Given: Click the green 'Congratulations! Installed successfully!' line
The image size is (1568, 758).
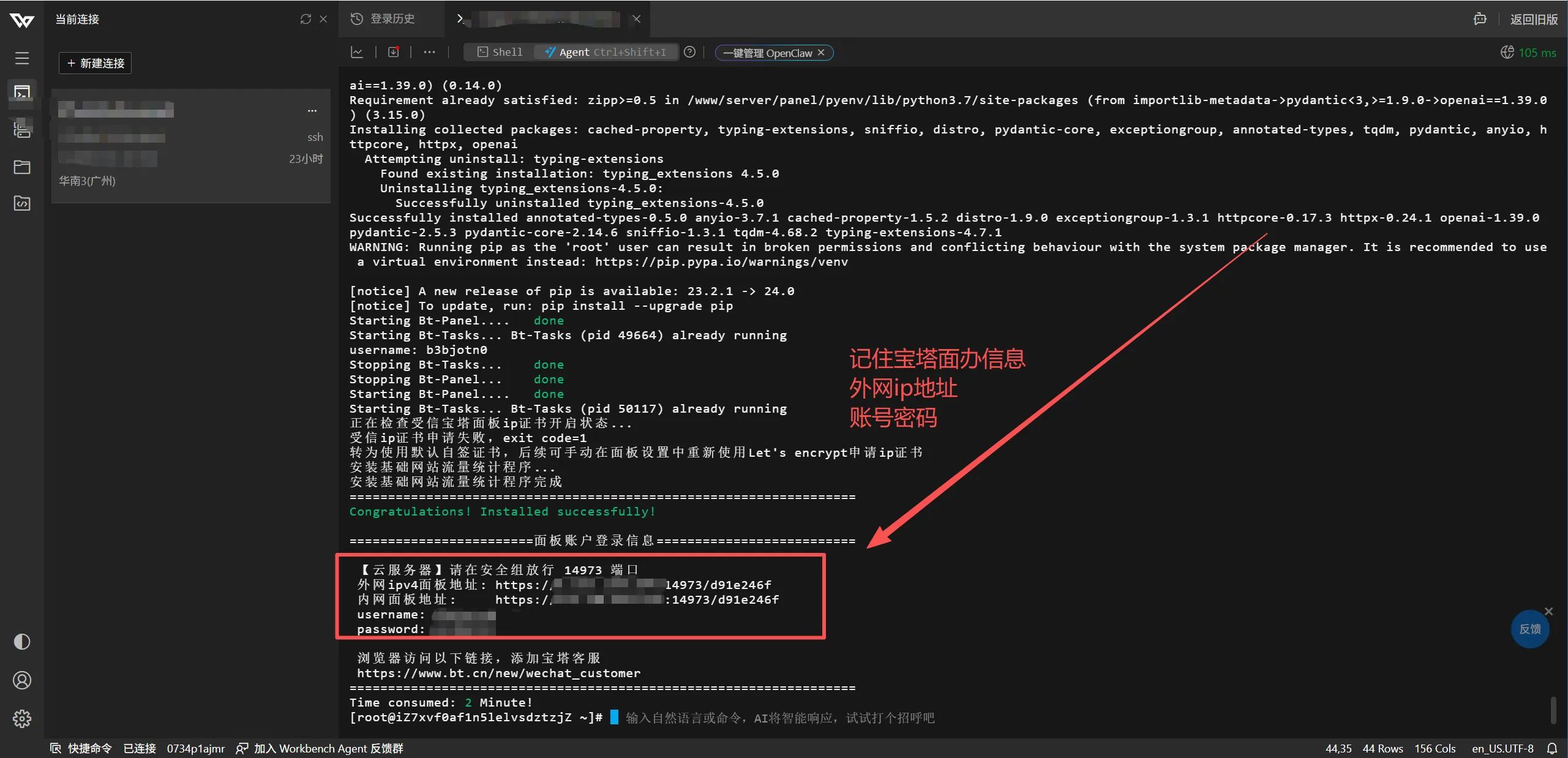Looking at the screenshot, I should (503, 511).
